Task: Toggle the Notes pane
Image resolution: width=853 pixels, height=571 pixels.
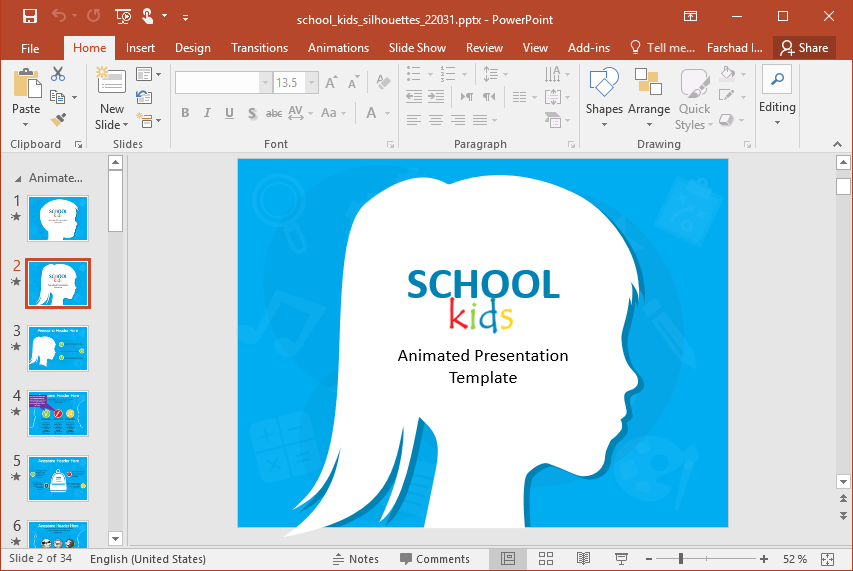Action: (x=355, y=559)
